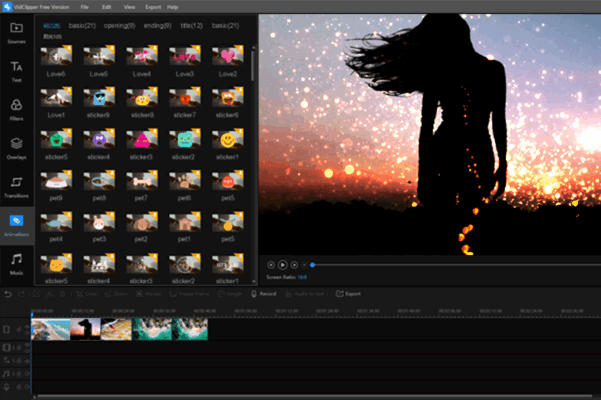The height and width of the screenshot is (400, 601).
Task: Open the Sources panel
Action: 16,33
